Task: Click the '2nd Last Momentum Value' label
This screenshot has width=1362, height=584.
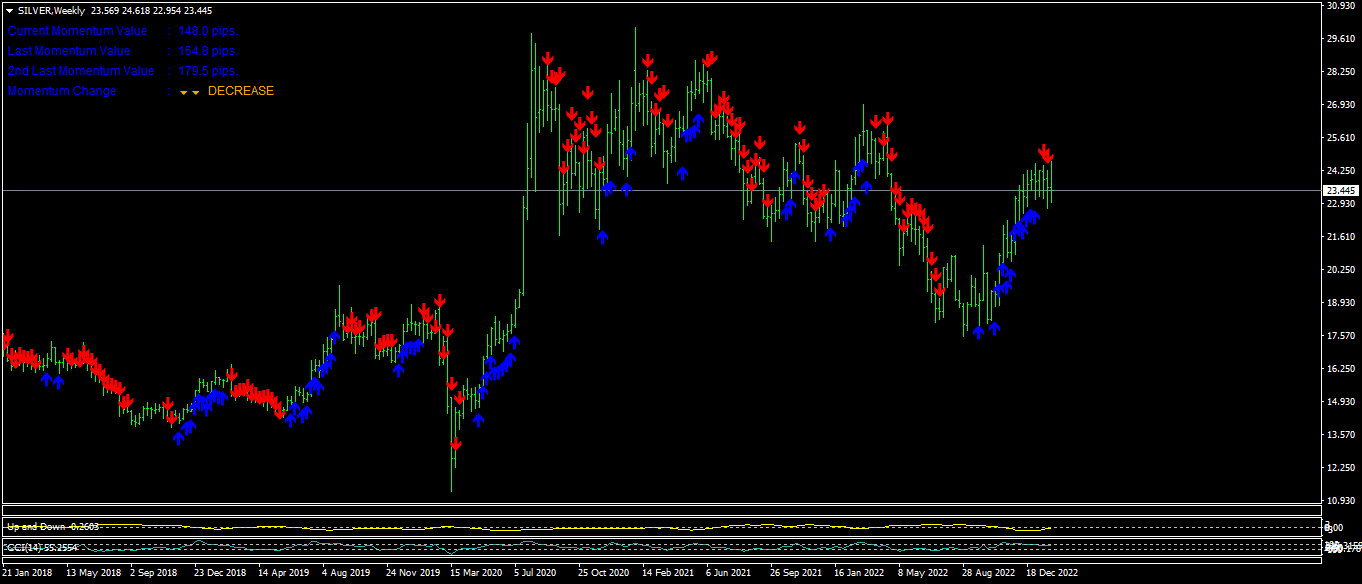Action: point(81,71)
